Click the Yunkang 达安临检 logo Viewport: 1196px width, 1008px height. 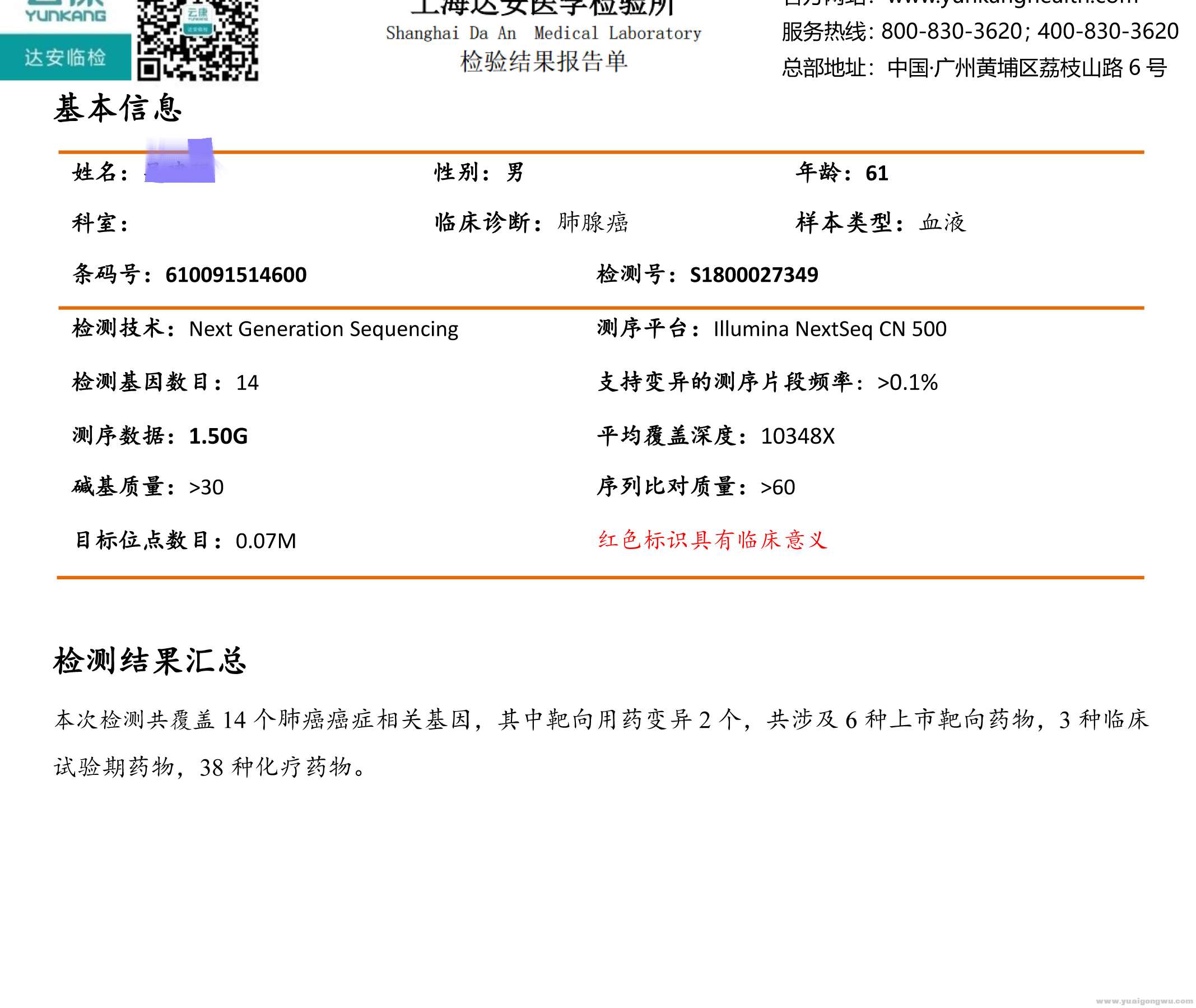(66, 40)
